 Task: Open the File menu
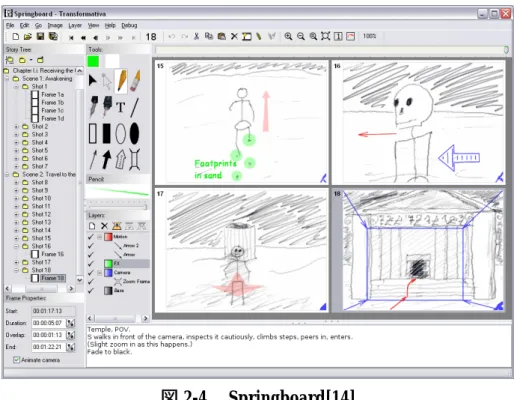click(x=10, y=25)
